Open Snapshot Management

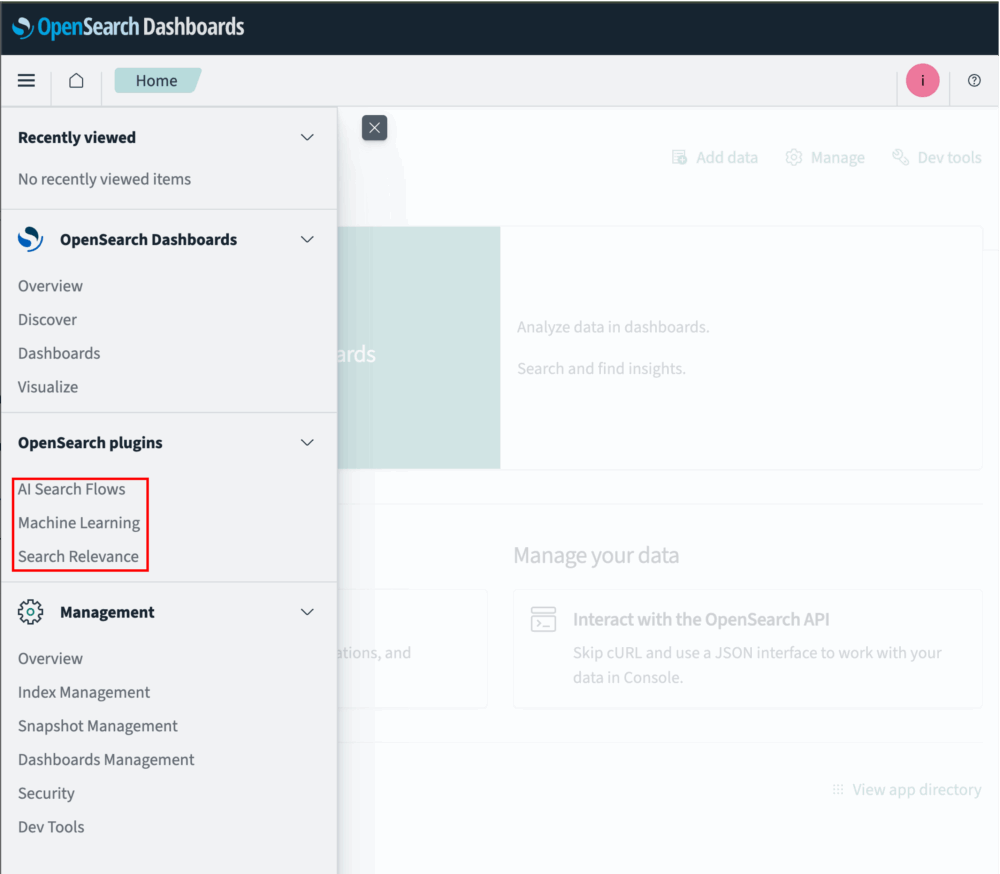pos(97,725)
